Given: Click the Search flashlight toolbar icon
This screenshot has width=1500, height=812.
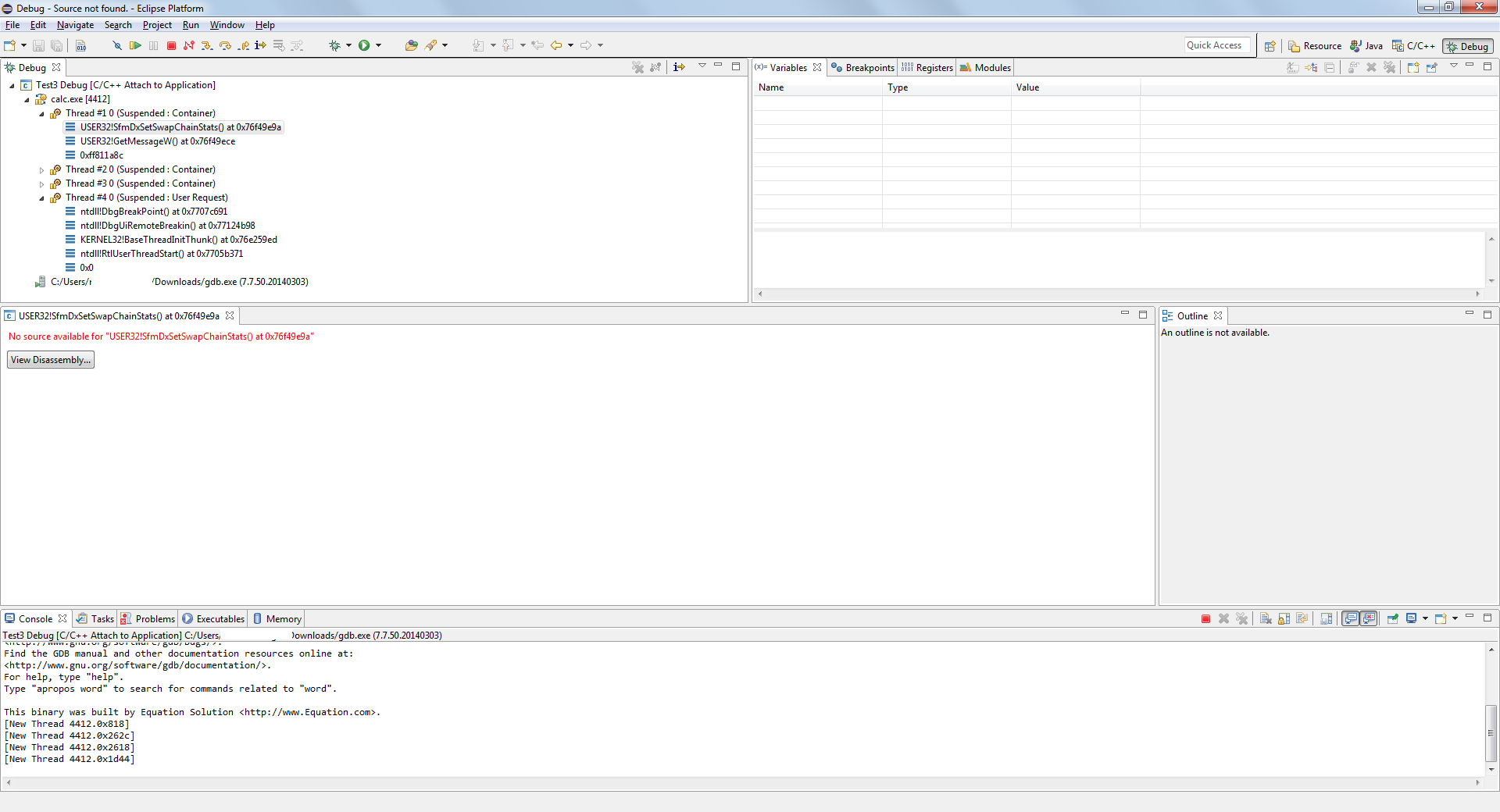Looking at the screenshot, I should coord(430,45).
